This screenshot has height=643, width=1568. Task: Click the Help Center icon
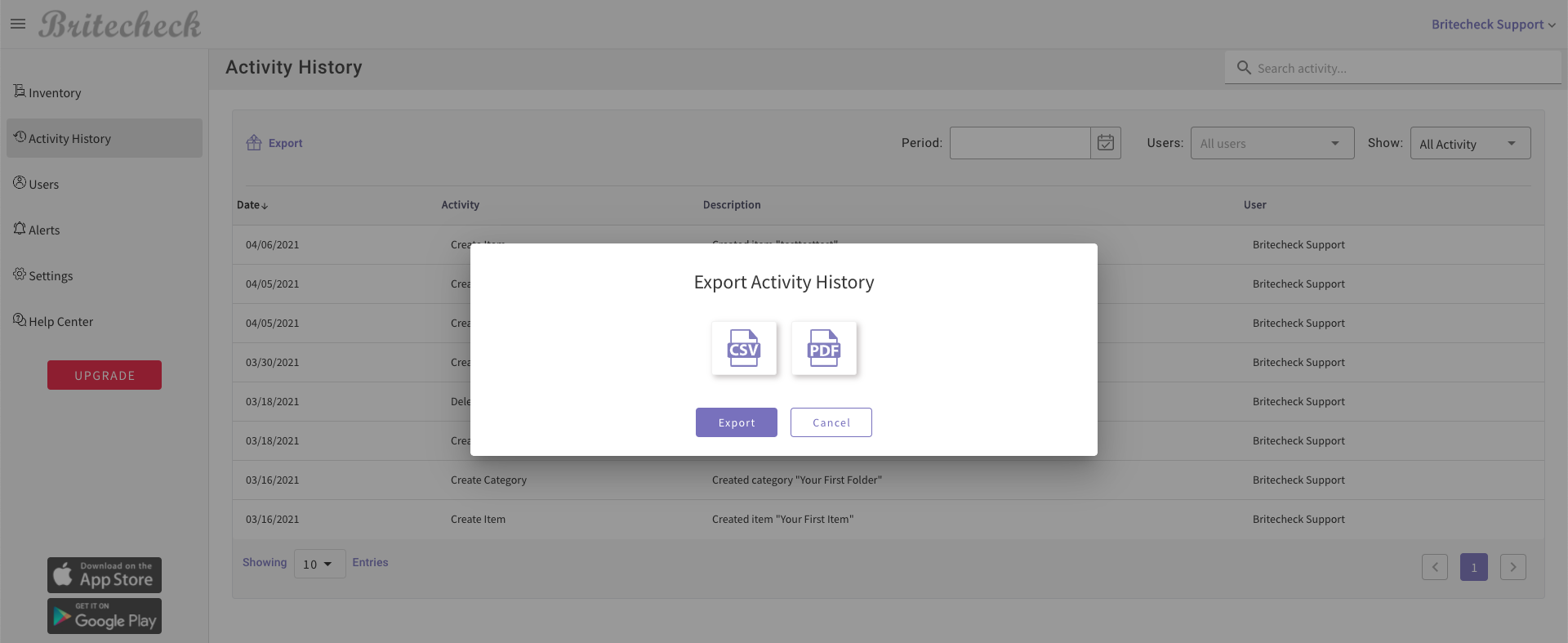20,319
